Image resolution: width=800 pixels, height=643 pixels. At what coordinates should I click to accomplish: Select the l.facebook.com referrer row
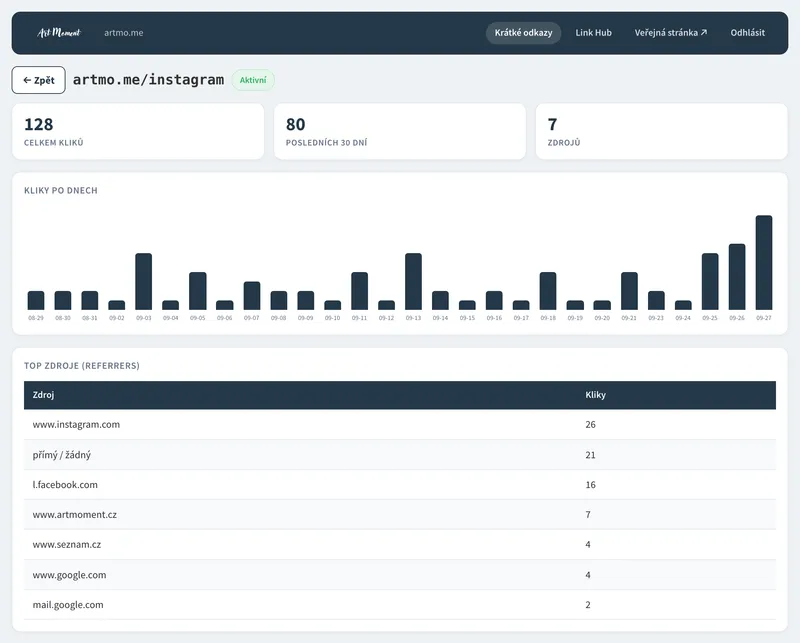(400, 485)
